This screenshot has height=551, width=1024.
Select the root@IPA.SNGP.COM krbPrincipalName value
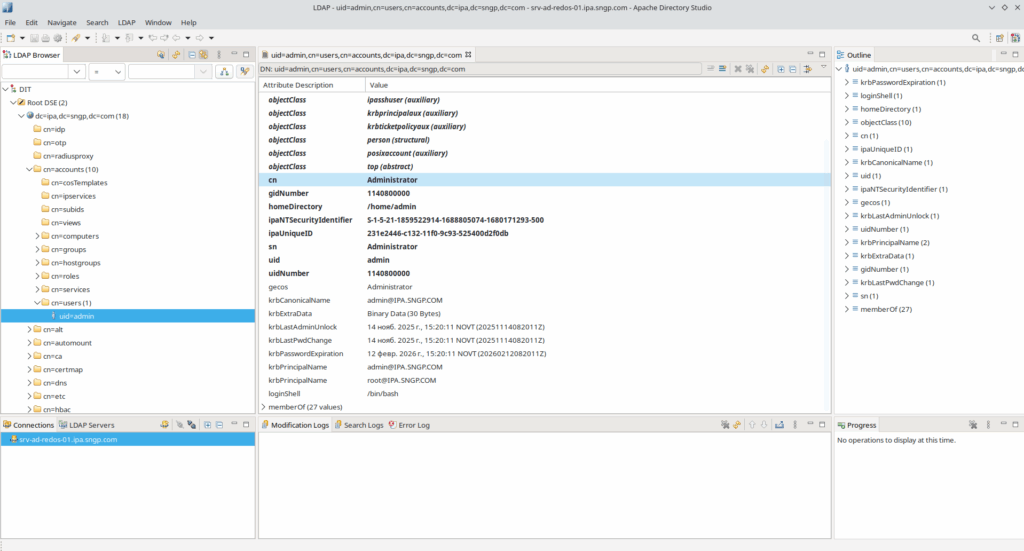pos(401,380)
